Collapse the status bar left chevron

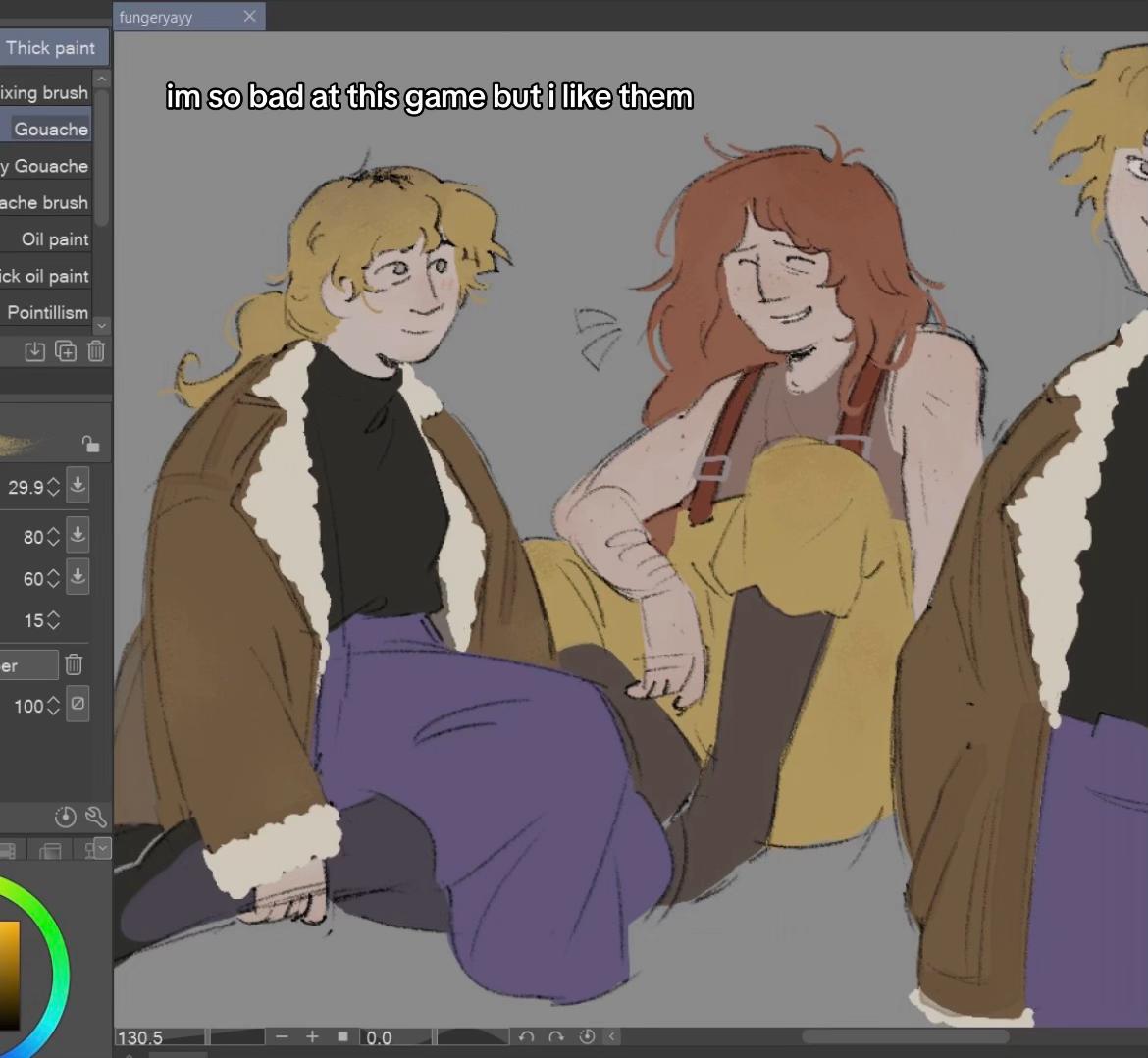coord(612,1036)
